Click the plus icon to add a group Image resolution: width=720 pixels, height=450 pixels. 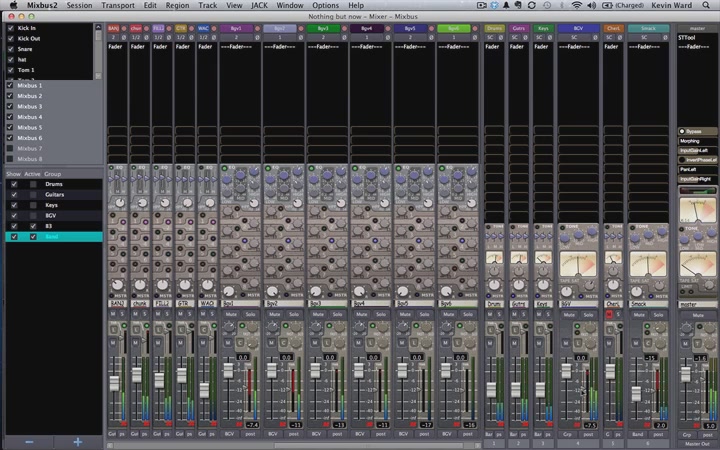click(78, 442)
